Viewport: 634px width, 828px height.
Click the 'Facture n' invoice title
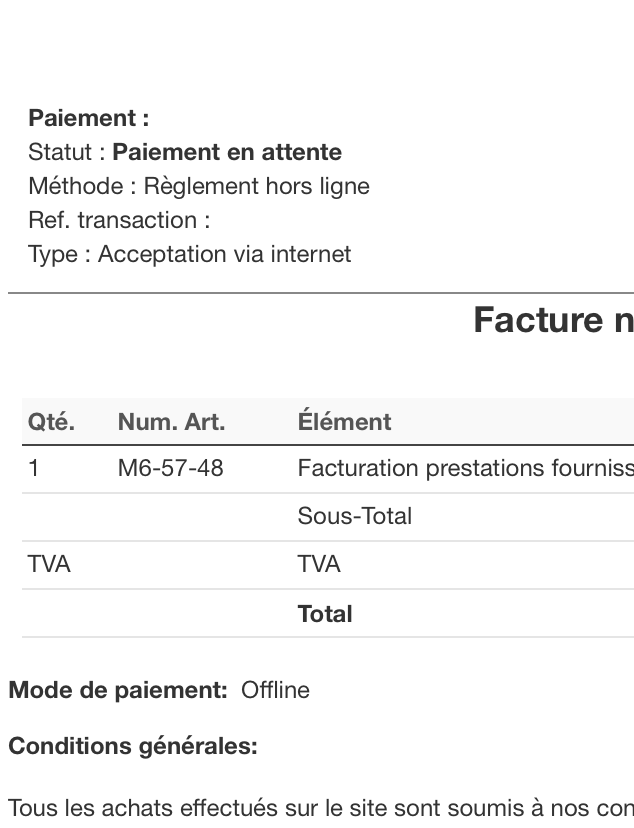pos(554,319)
